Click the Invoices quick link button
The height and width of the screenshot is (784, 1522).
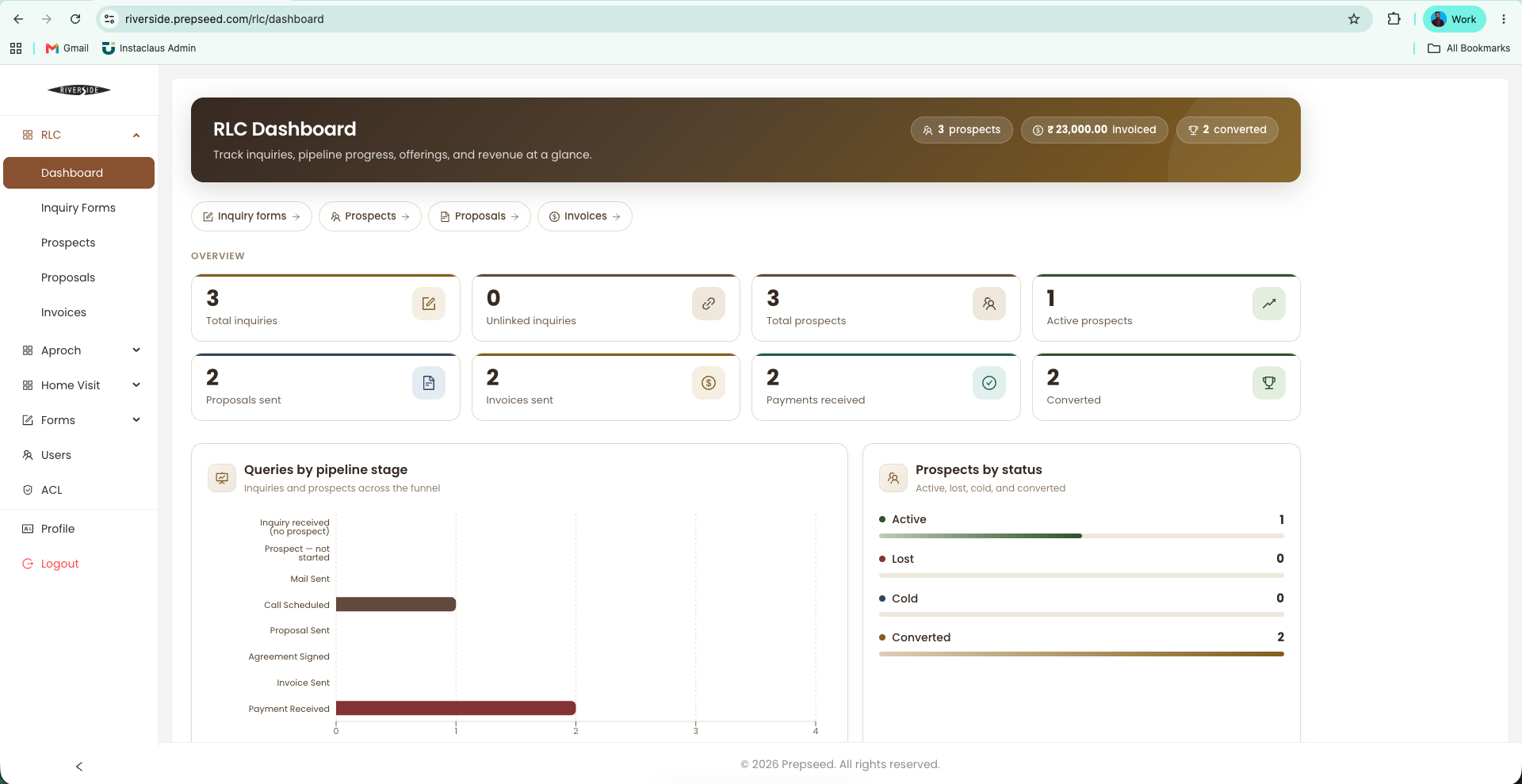pyautogui.click(x=585, y=216)
